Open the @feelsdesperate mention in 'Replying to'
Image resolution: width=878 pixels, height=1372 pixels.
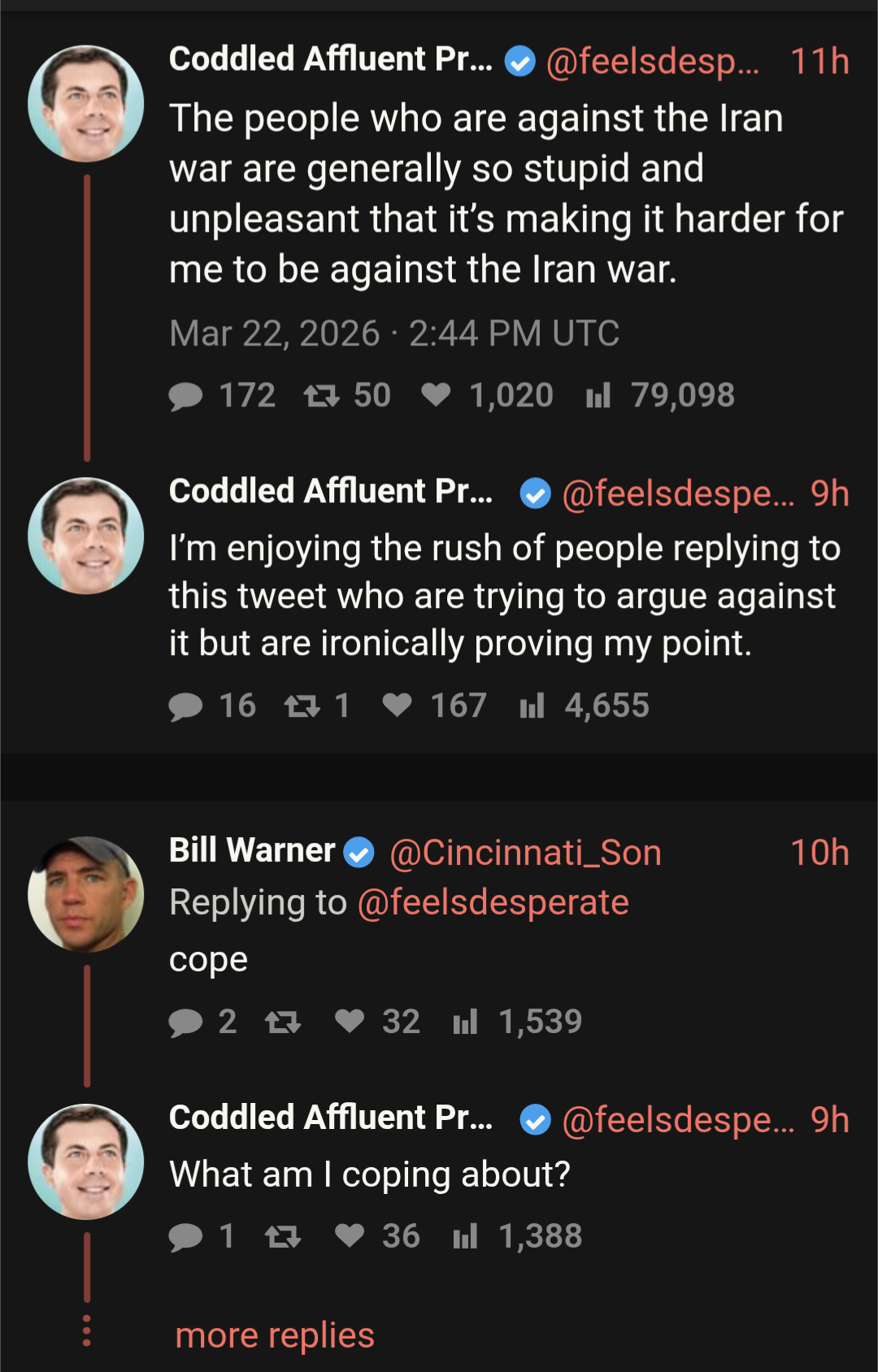(x=493, y=902)
